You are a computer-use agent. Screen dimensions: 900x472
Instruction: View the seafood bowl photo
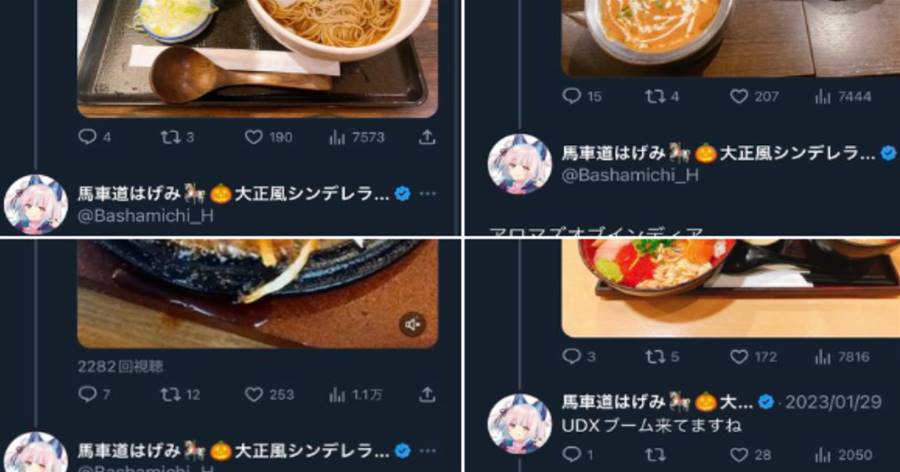tap(731, 288)
